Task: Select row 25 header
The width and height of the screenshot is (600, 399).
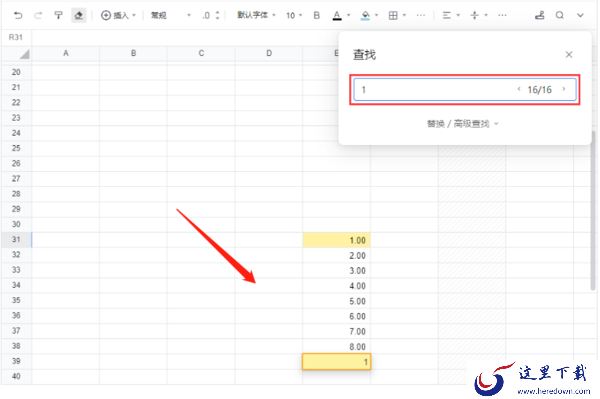Action: [x=16, y=148]
